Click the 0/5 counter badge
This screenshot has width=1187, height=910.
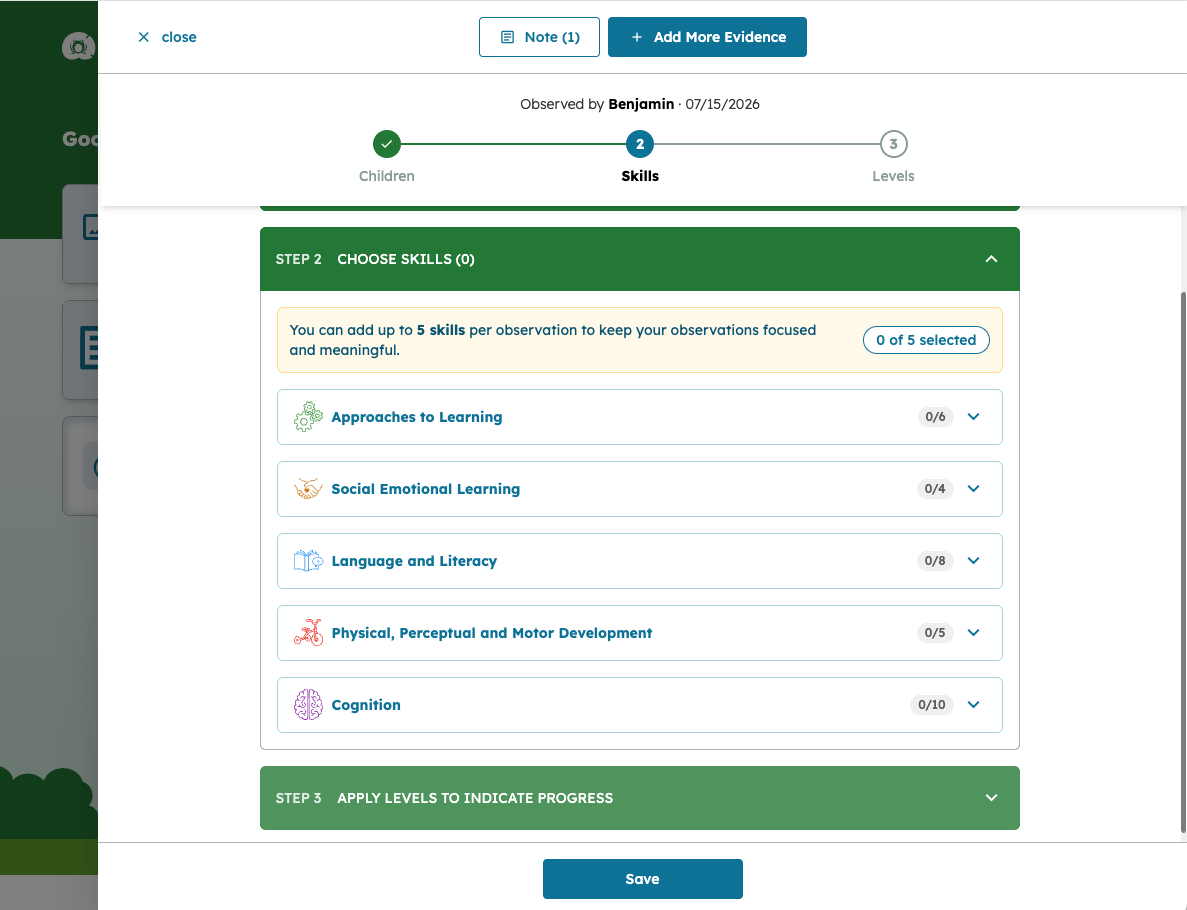coord(935,633)
